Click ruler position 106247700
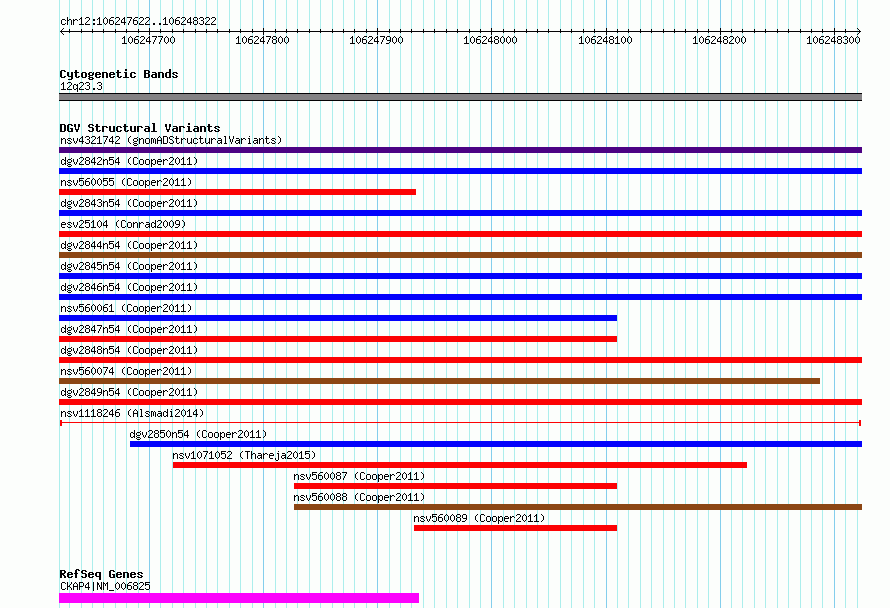The width and height of the screenshot is (890, 608). (148, 40)
